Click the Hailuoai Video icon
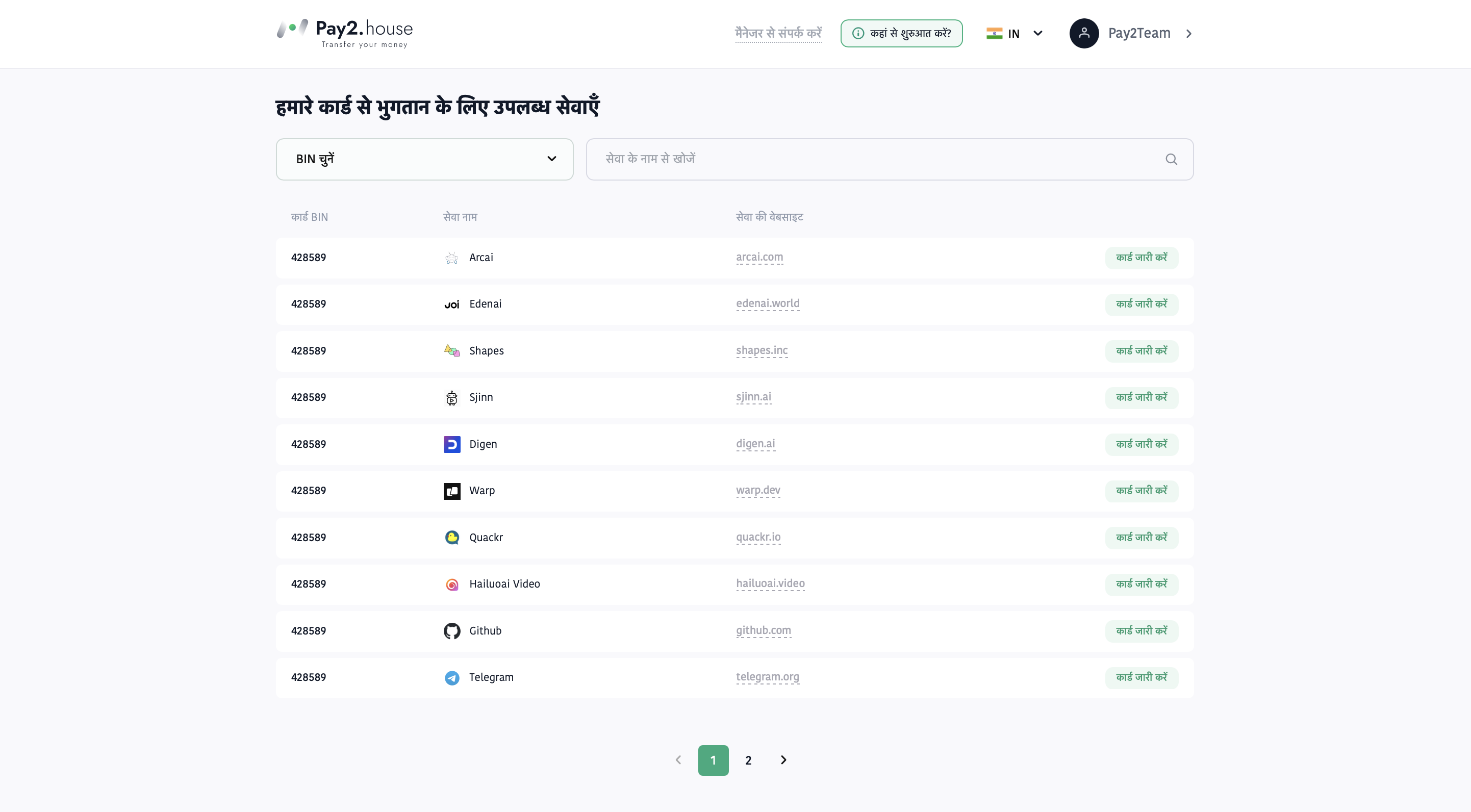The height and width of the screenshot is (812, 1471). tap(452, 584)
